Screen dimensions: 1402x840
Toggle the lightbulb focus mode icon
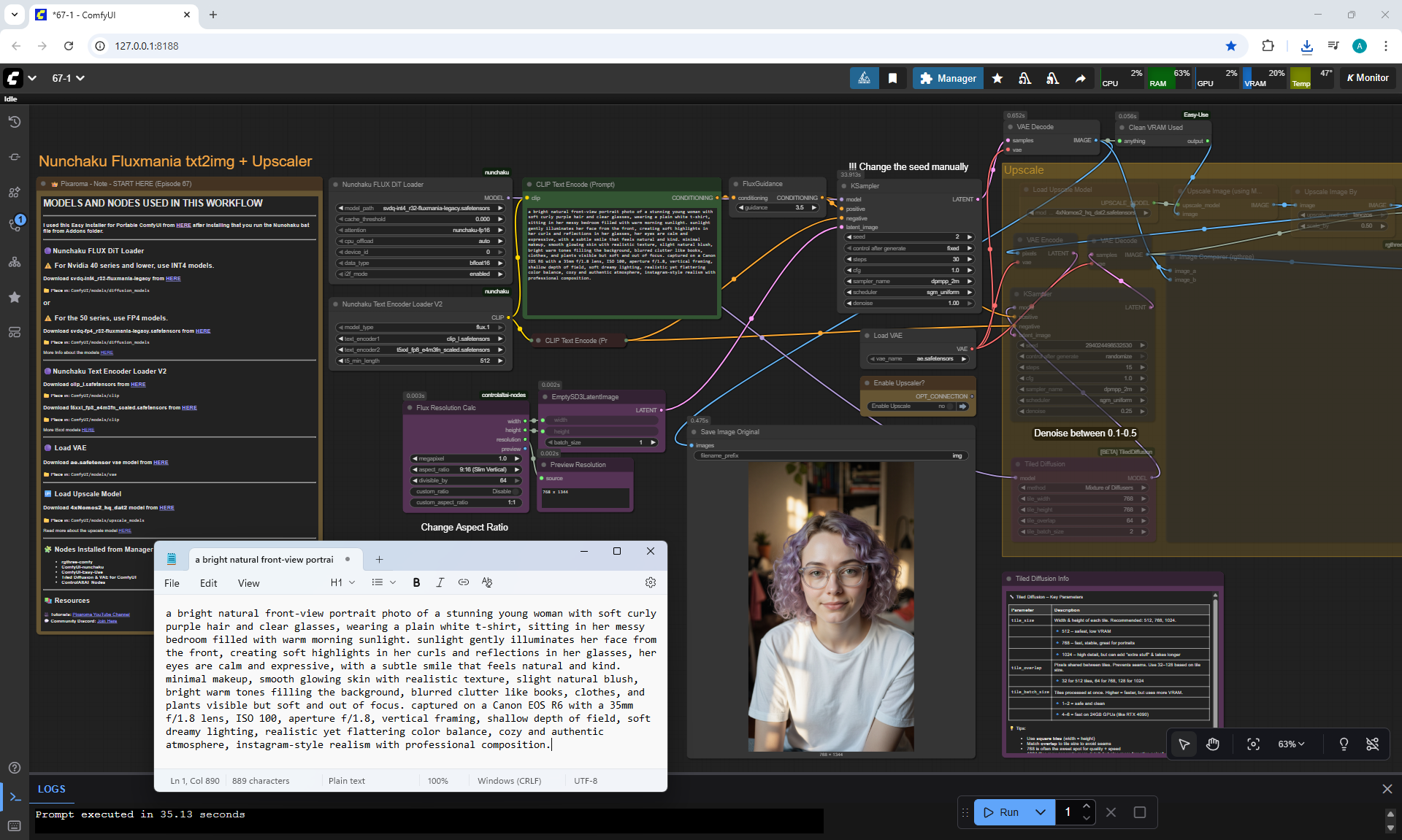1344,744
